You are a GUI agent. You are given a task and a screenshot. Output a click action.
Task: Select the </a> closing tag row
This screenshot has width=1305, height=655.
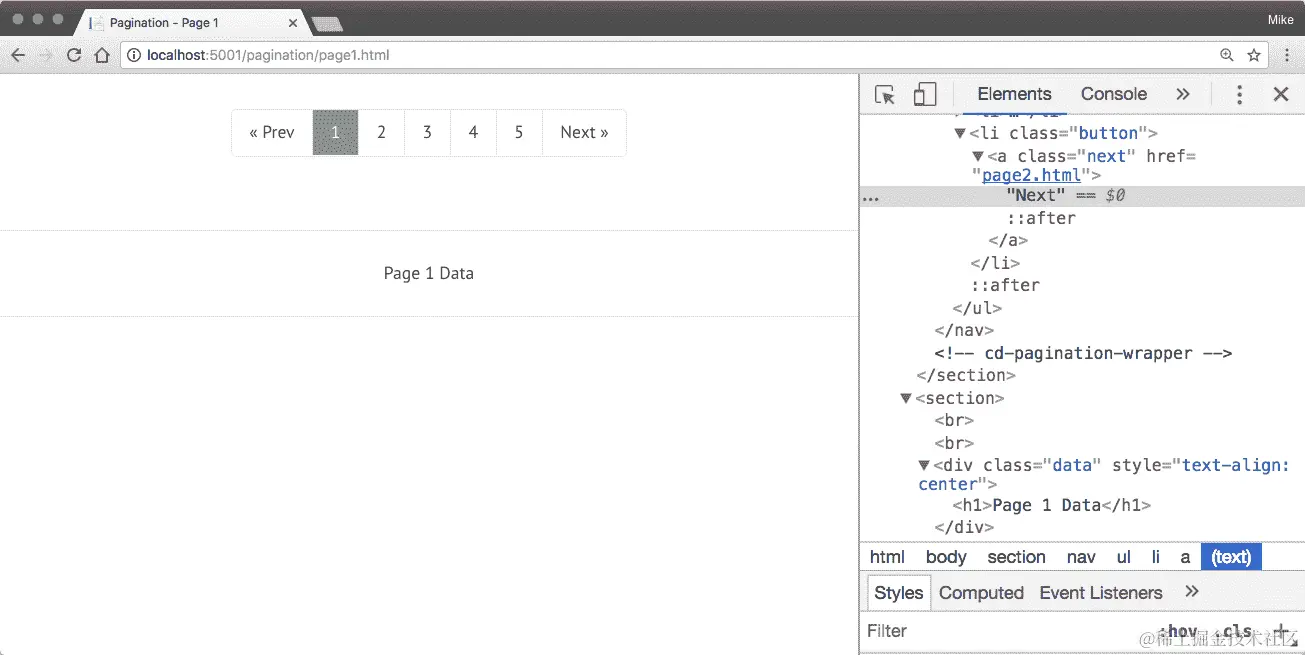1008,240
